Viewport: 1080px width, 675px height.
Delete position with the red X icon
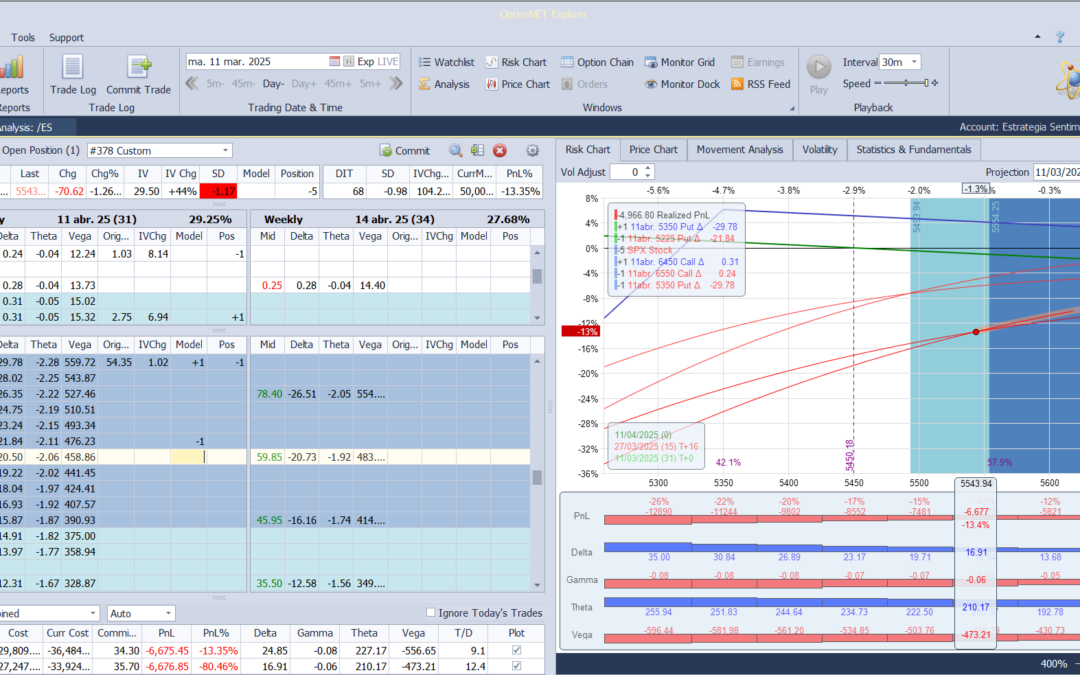click(500, 150)
